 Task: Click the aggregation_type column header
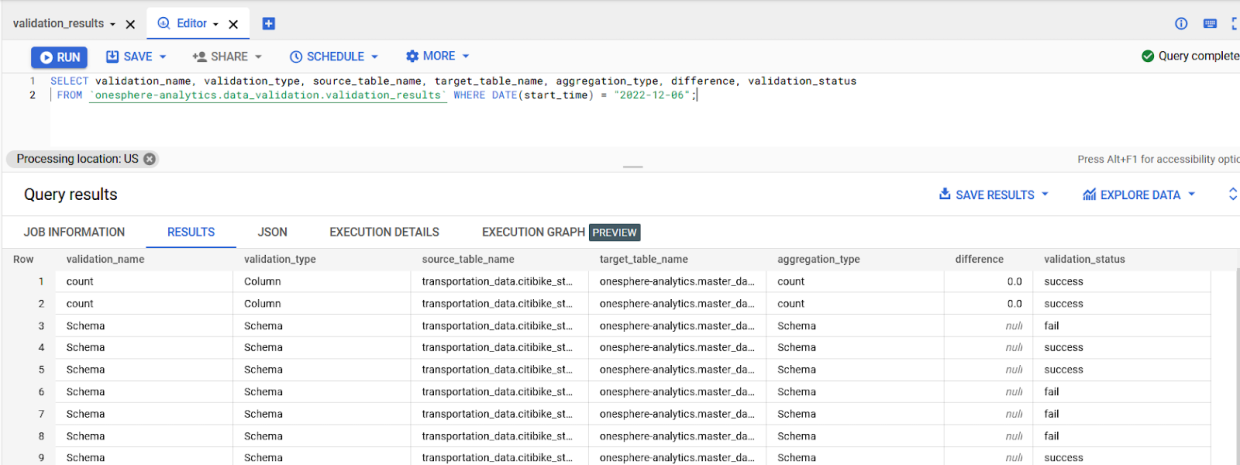[819, 259]
